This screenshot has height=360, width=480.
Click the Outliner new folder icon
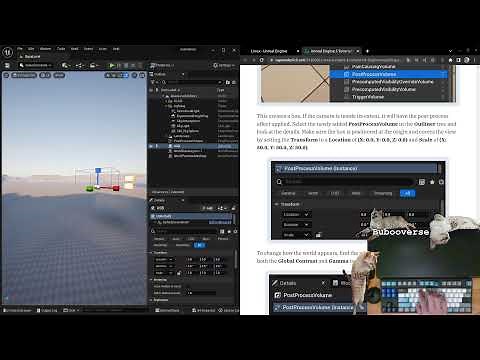click(228, 82)
